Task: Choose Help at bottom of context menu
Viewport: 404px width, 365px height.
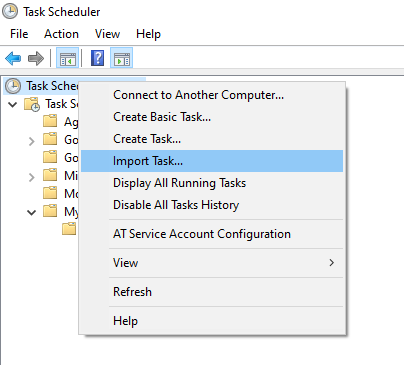Action: pyautogui.click(x=212, y=321)
